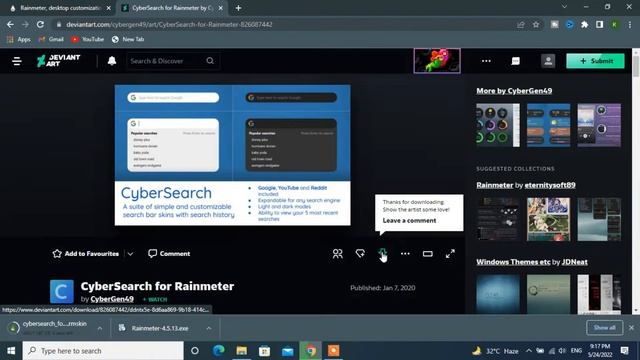
Task: Open the tab search dropdown in Chrome
Action: (x=564, y=7)
